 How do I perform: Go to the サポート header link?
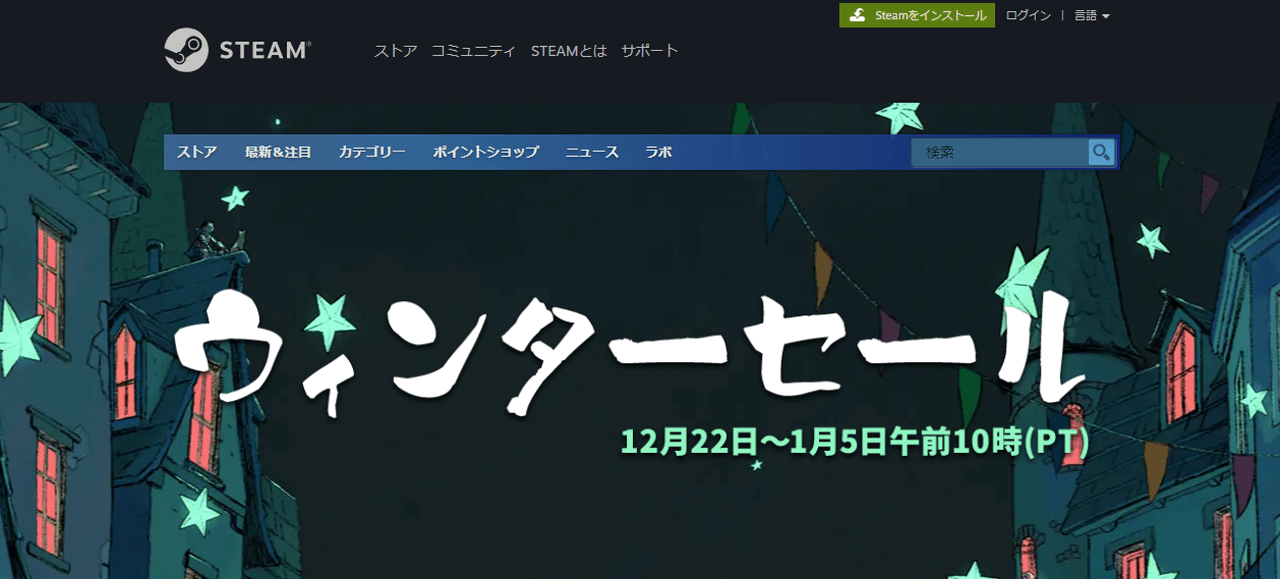click(649, 51)
